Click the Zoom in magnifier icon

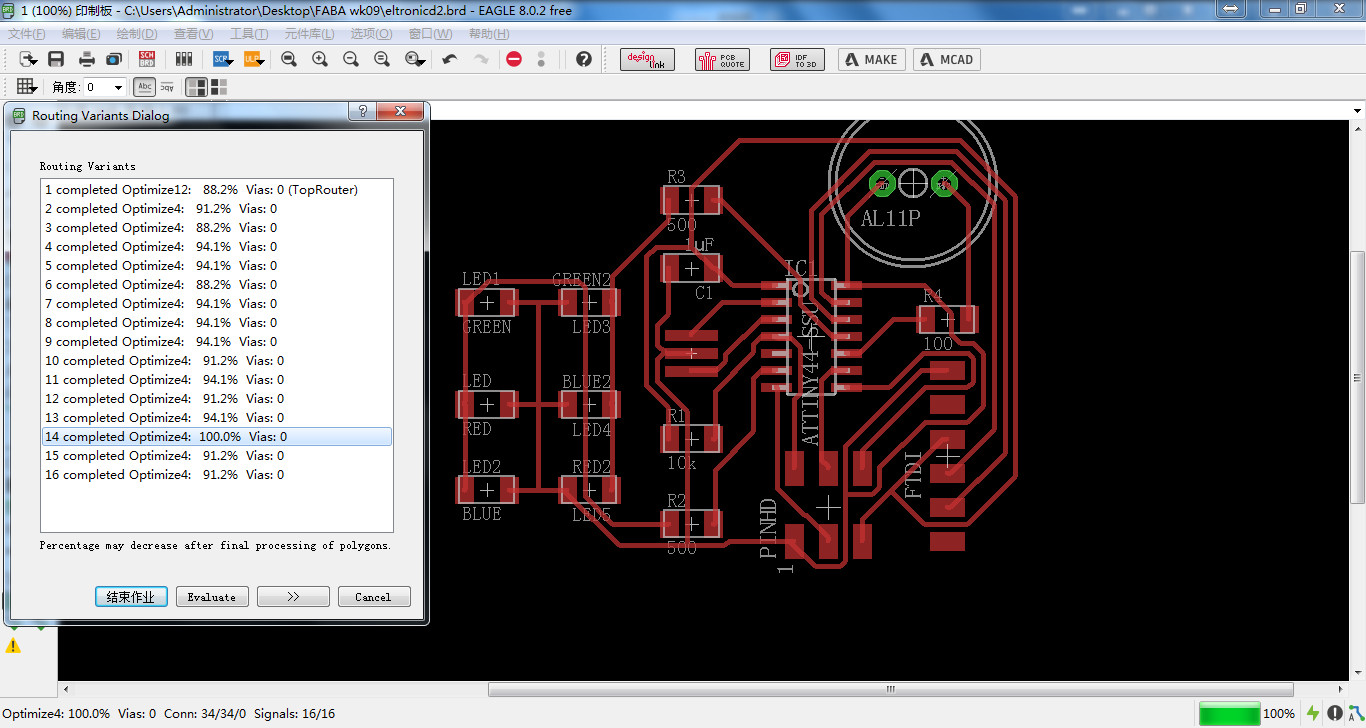(320, 59)
